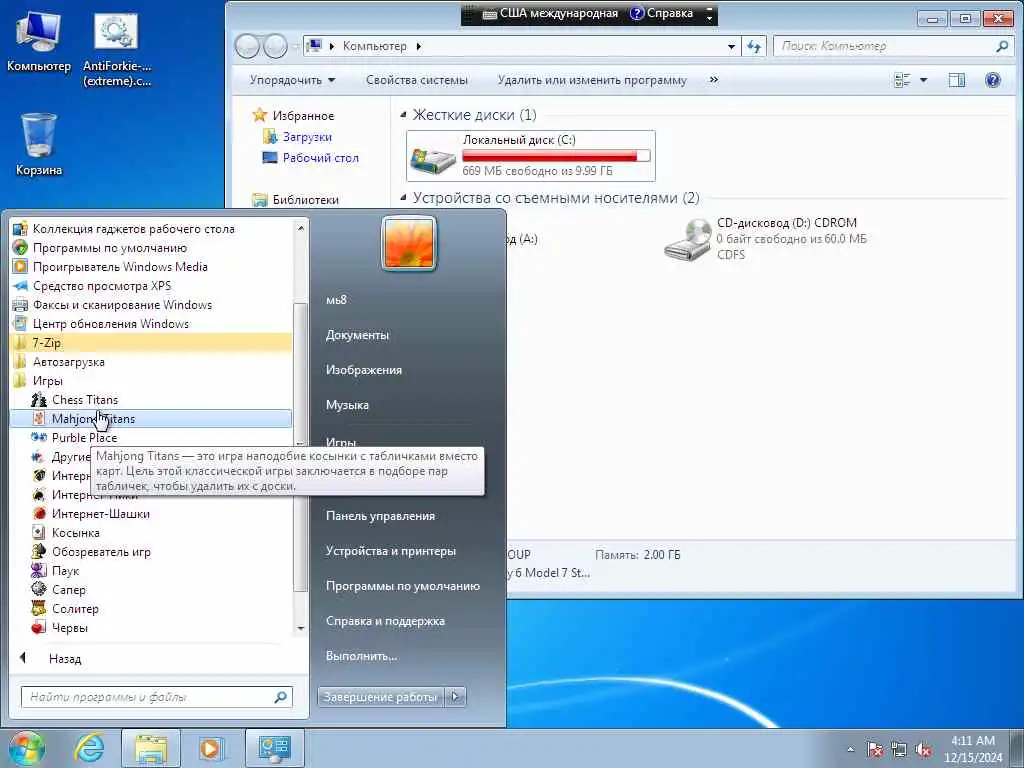1024x768 pixels.
Task: Select CD-дисковод (D:) CDROM
Action: coord(767,239)
